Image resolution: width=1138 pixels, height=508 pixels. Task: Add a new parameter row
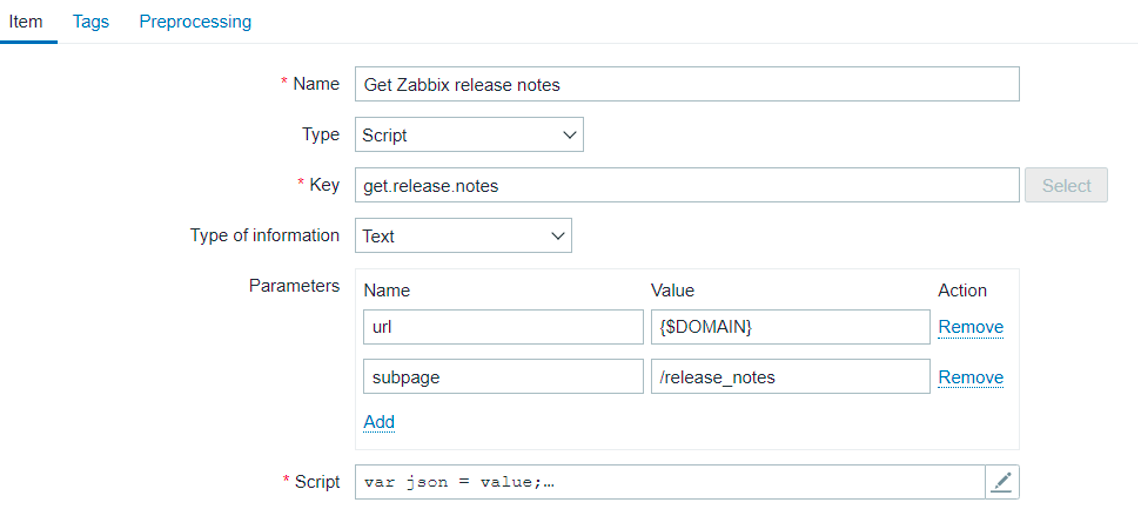click(379, 422)
